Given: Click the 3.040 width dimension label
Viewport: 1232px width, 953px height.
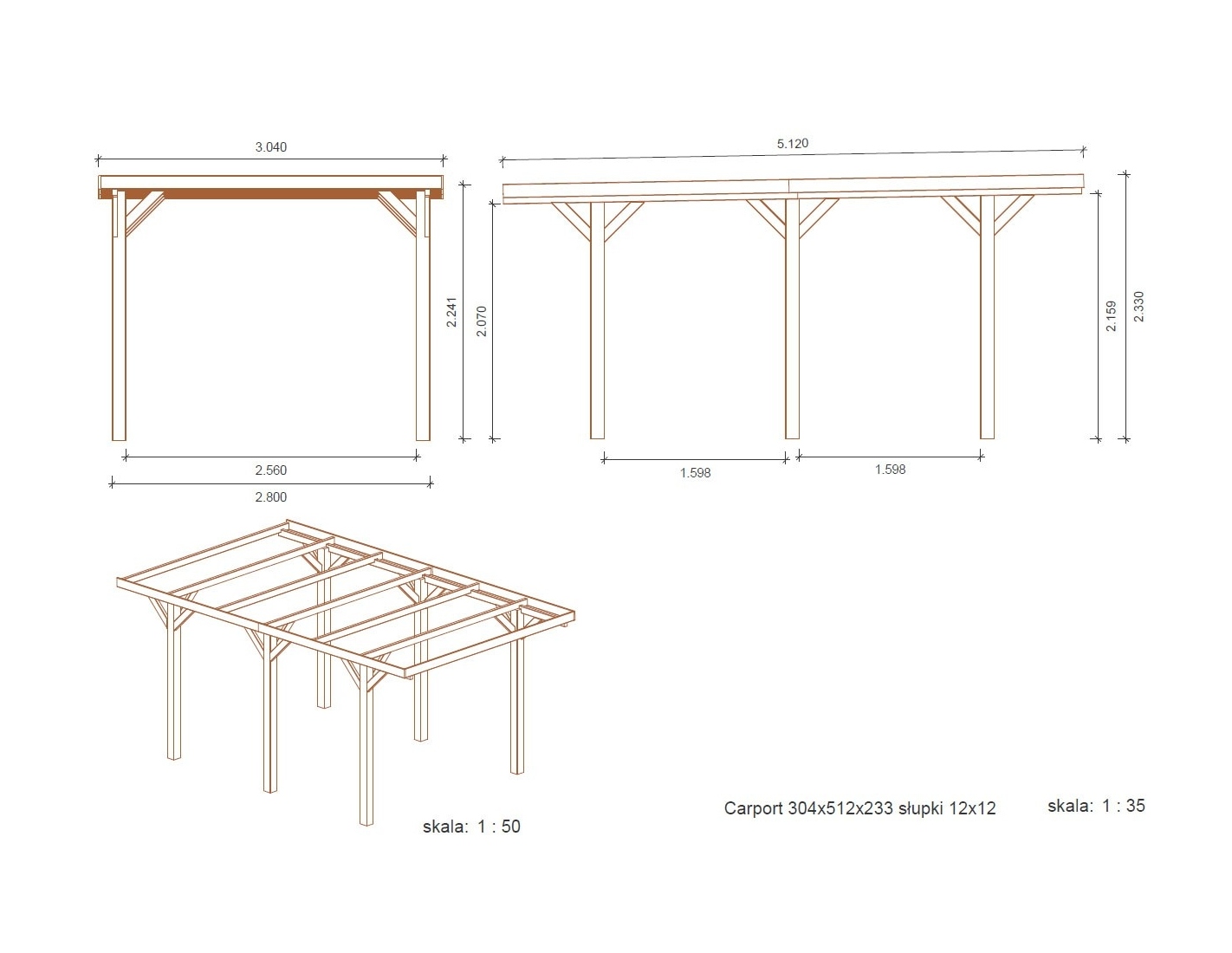Looking at the screenshot, I should (270, 147).
